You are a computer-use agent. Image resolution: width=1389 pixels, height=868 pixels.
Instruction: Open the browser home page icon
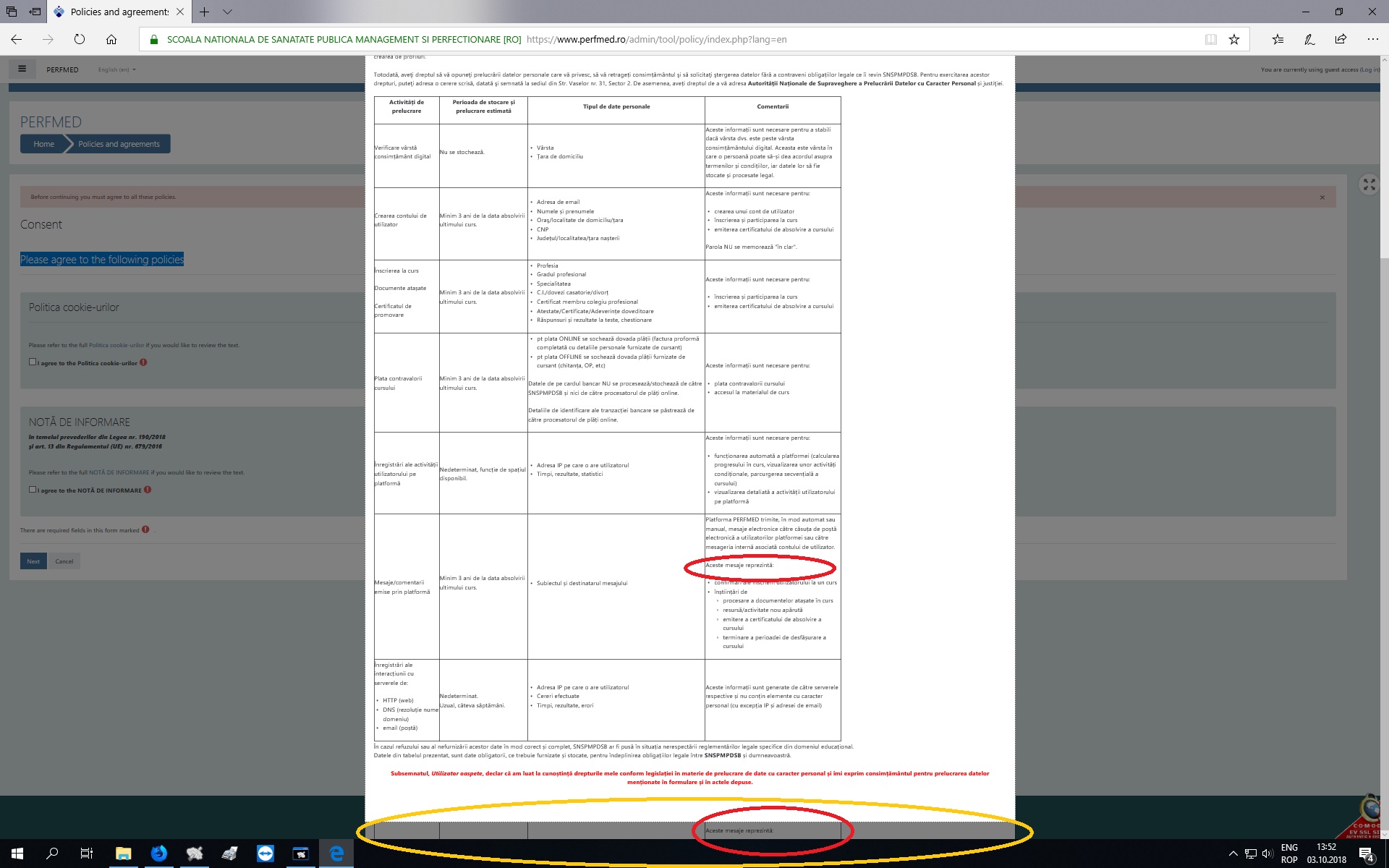(111, 39)
